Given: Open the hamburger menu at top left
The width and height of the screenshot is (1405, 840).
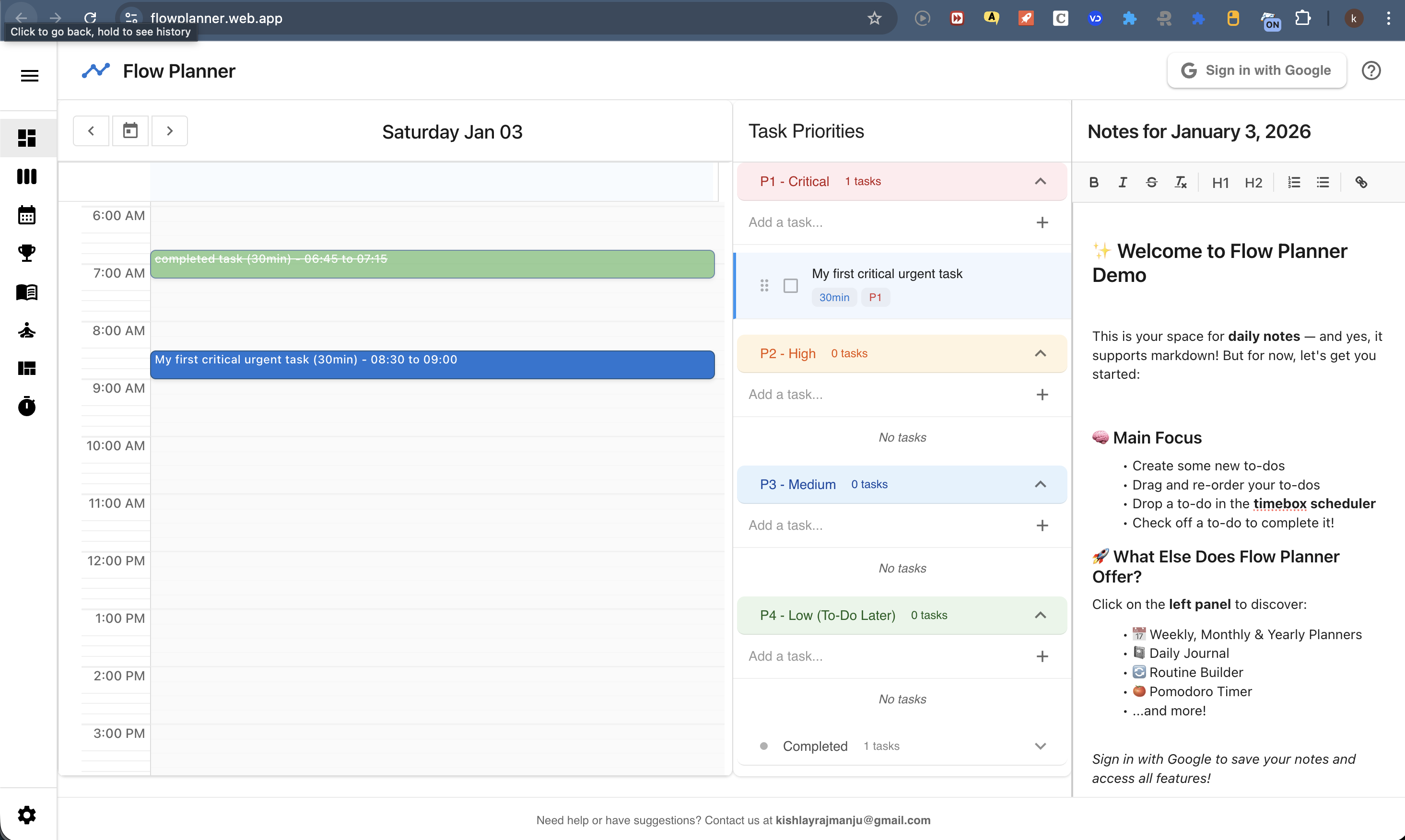Looking at the screenshot, I should point(29,75).
